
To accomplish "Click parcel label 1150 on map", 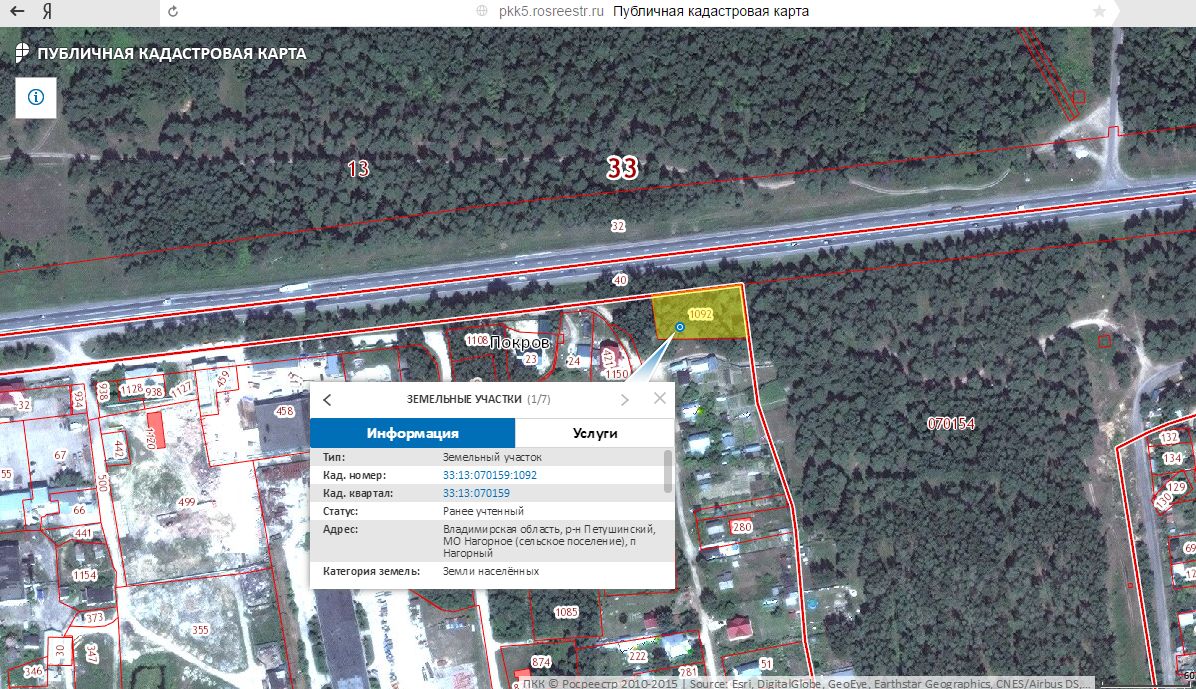I will [x=616, y=374].
